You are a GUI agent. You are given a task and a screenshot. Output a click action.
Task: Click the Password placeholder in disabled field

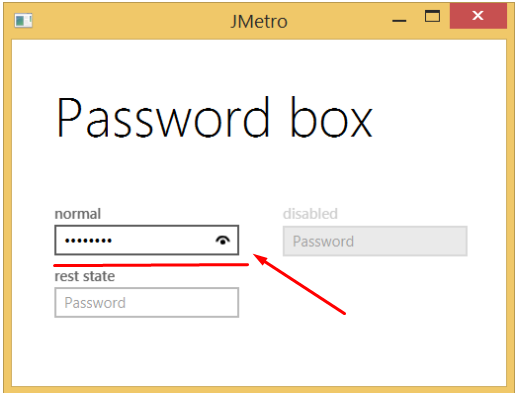[x=323, y=241]
